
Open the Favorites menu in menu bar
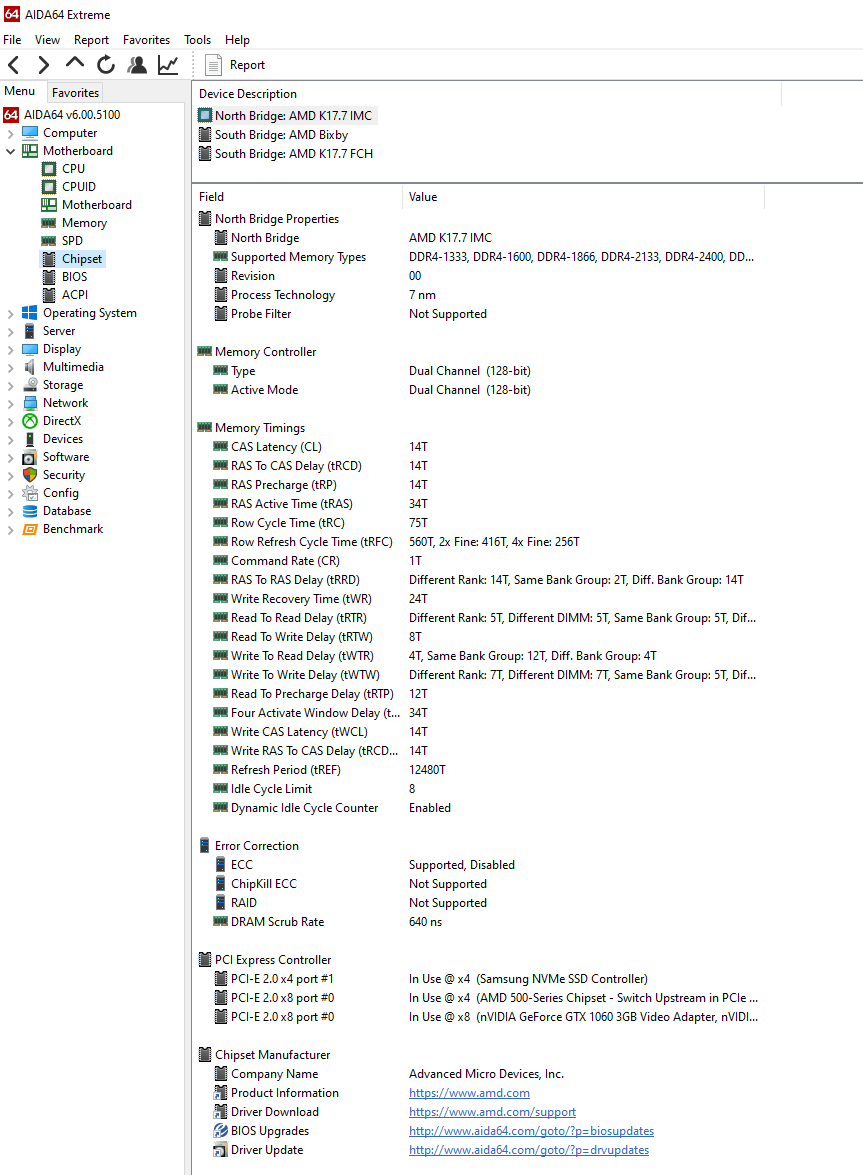pos(146,40)
